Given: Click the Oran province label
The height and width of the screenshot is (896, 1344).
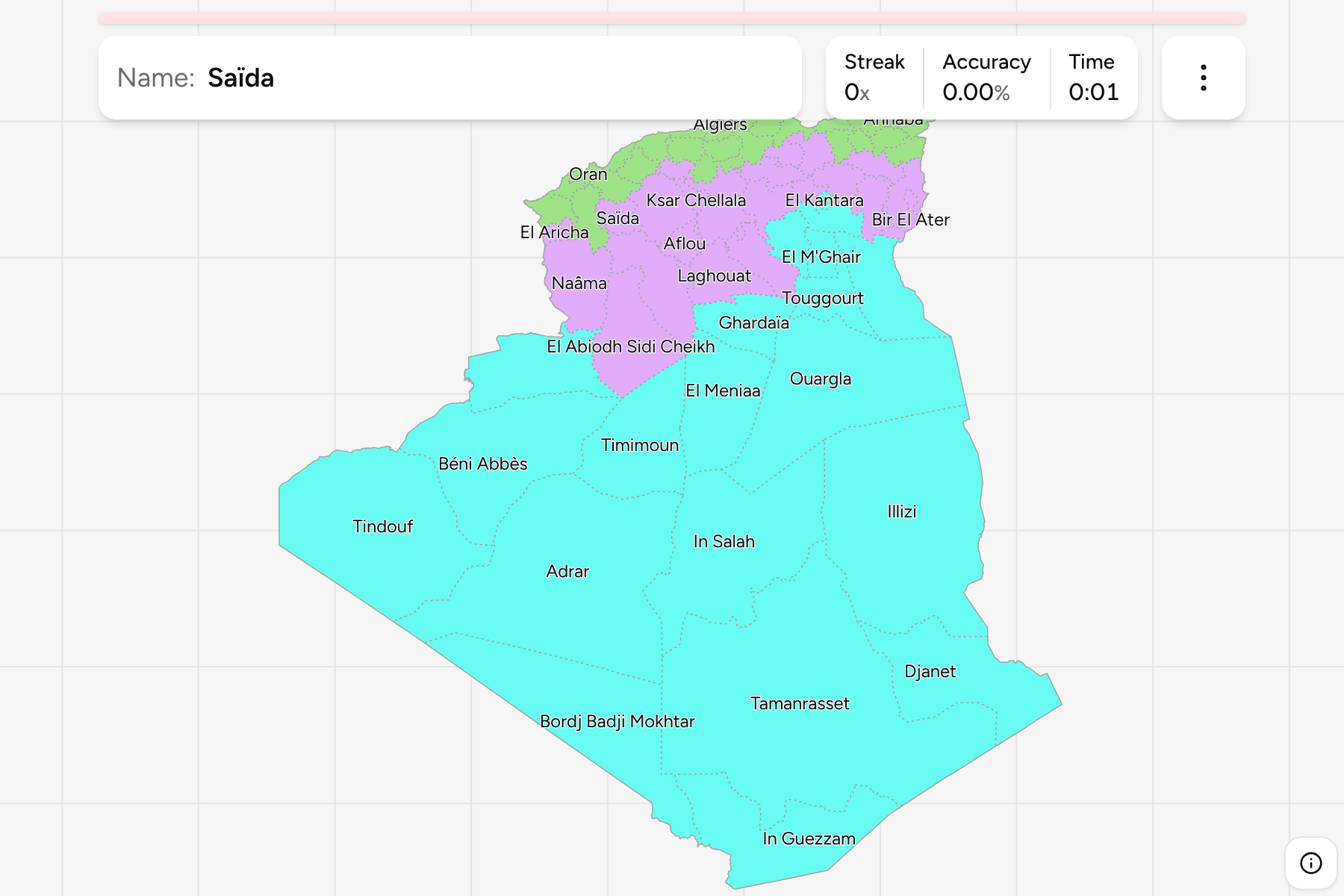Looking at the screenshot, I should click(588, 174).
